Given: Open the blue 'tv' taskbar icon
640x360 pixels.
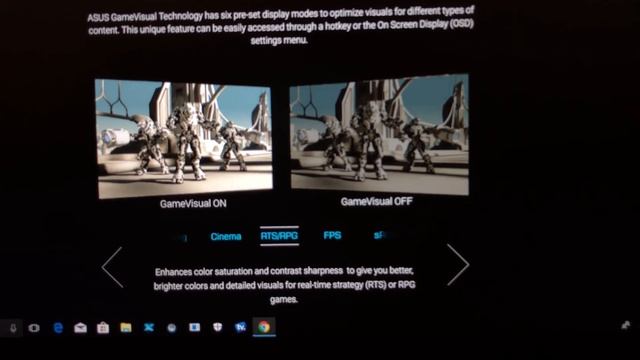Looking at the screenshot, I should (240, 327).
